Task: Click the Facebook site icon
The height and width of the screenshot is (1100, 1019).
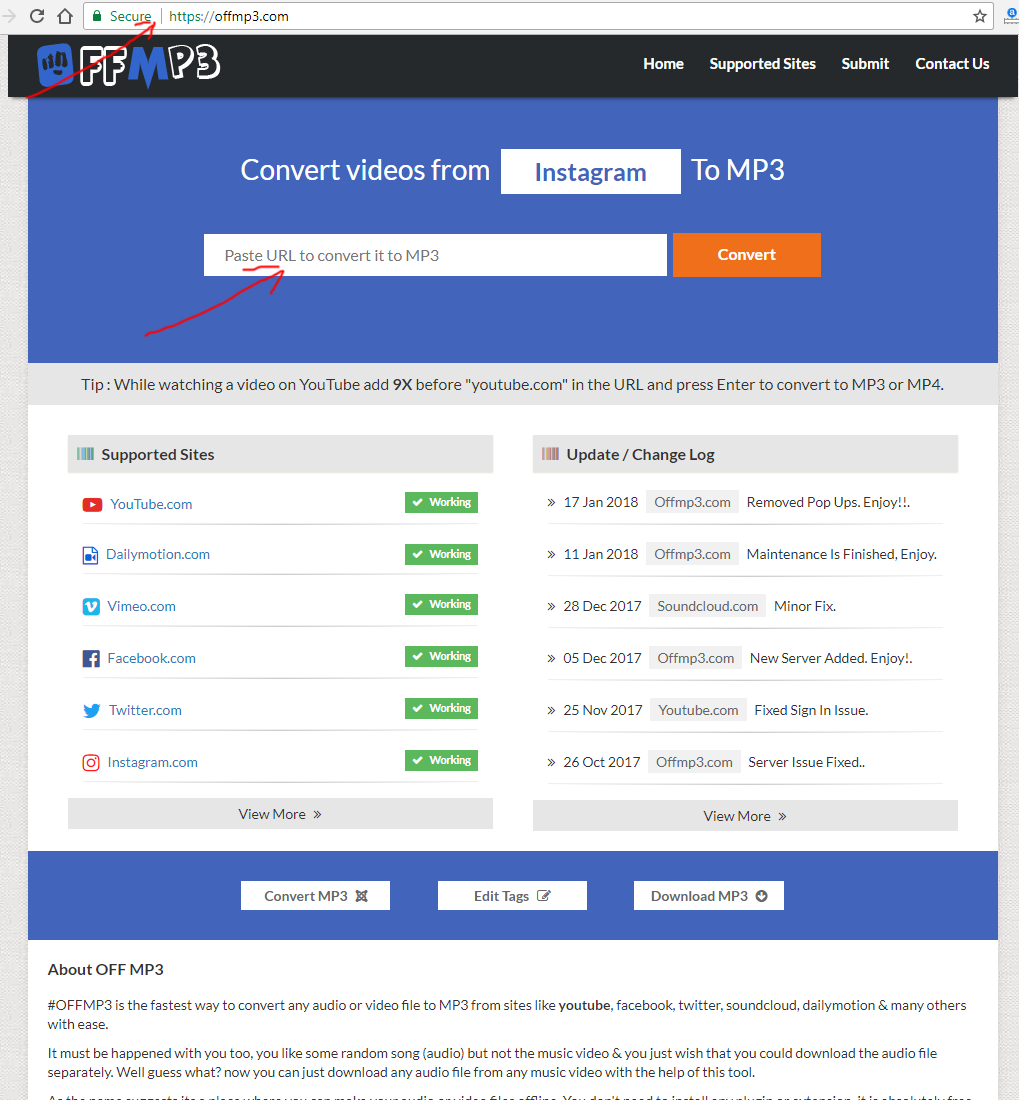Action: pyautogui.click(x=91, y=659)
